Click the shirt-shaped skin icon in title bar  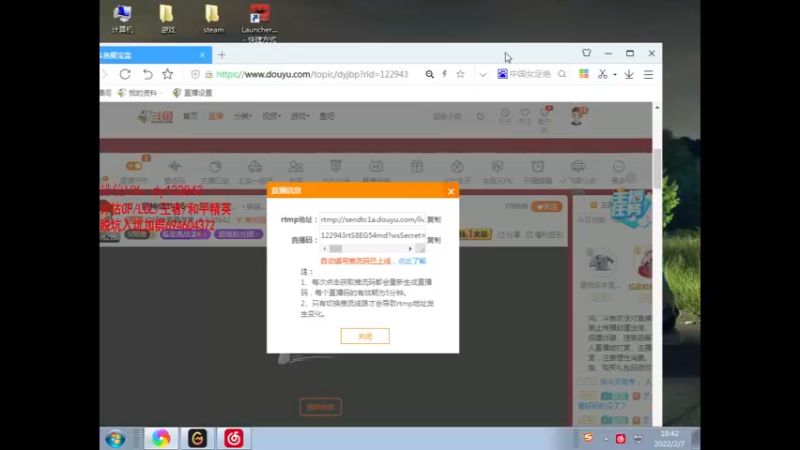point(586,53)
